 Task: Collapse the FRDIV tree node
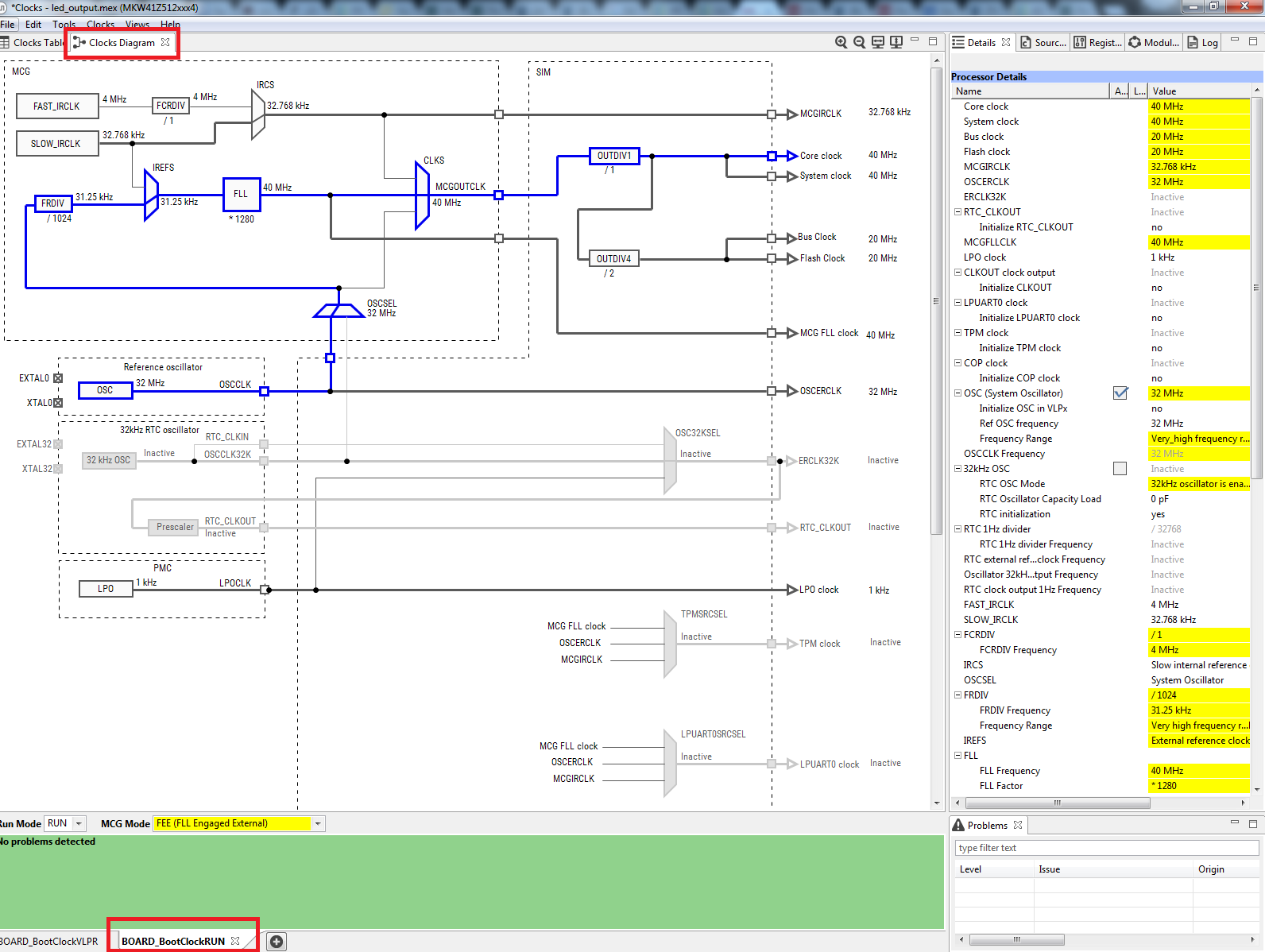click(x=957, y=695)
